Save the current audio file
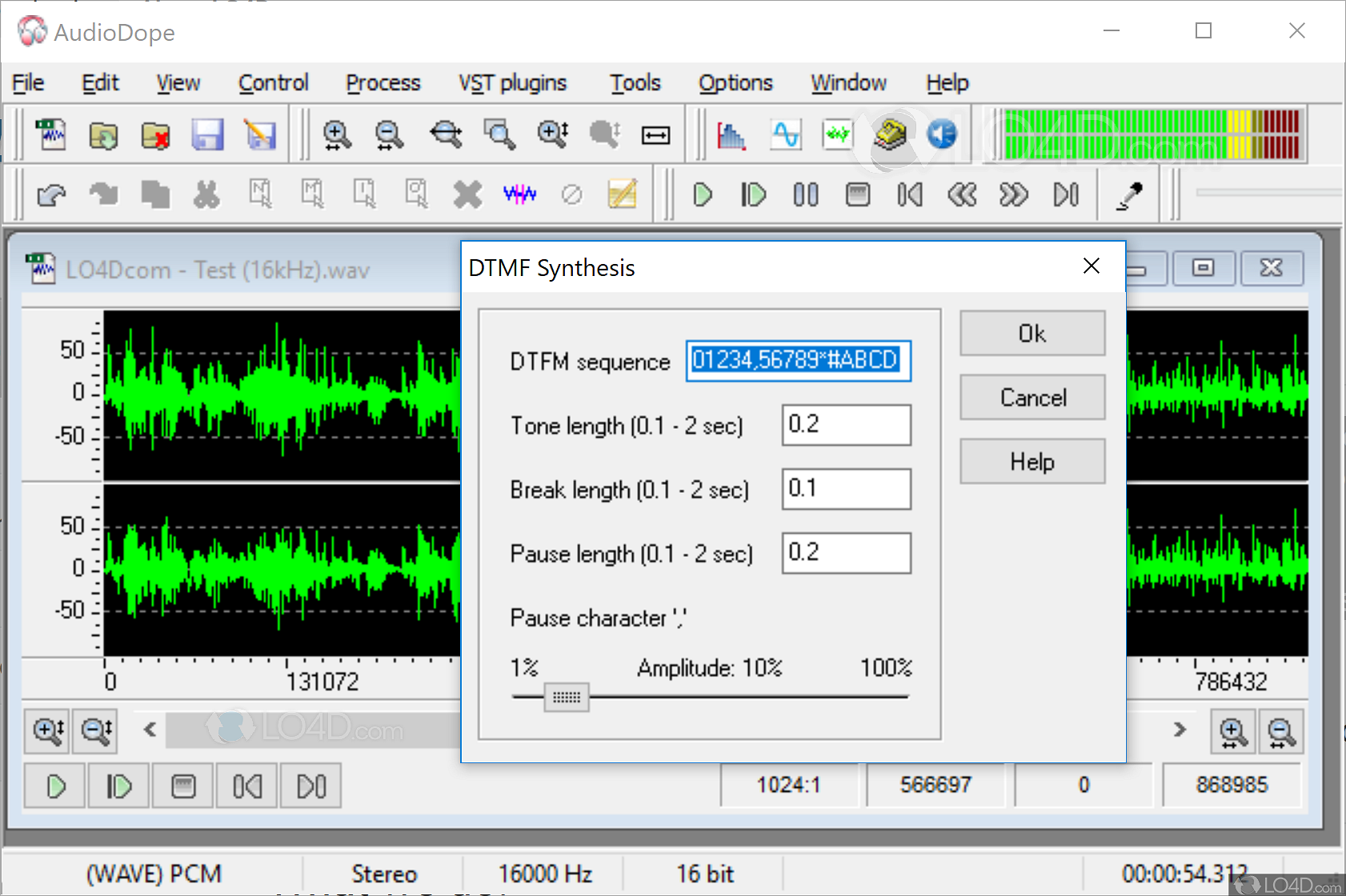The height and width of the screenshot is (896, 1346). pyautogui.click(x=208, y=134)
